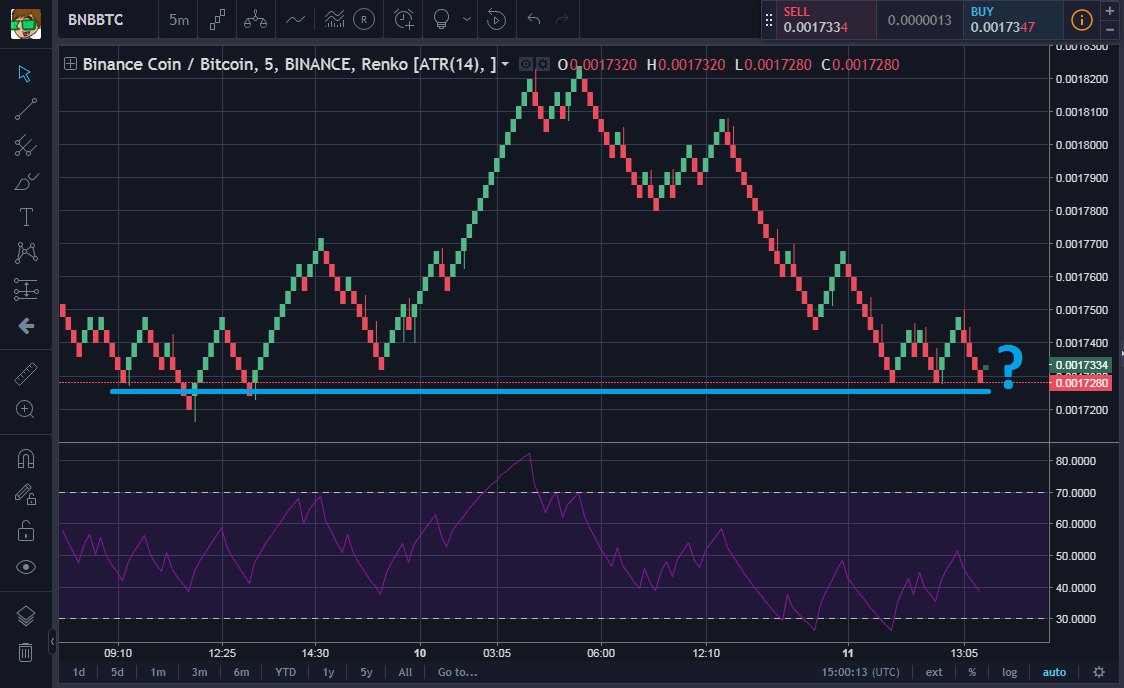This screenshot has height=688, width=1124.
Task: Click the spread value '0.0000013'
Action: (x=920, y=20)
